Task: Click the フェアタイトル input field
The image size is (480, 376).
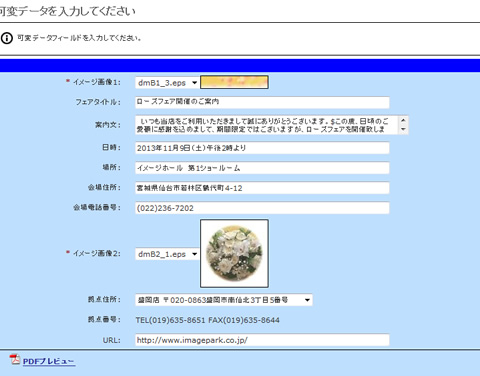Action: coord(262,102)
